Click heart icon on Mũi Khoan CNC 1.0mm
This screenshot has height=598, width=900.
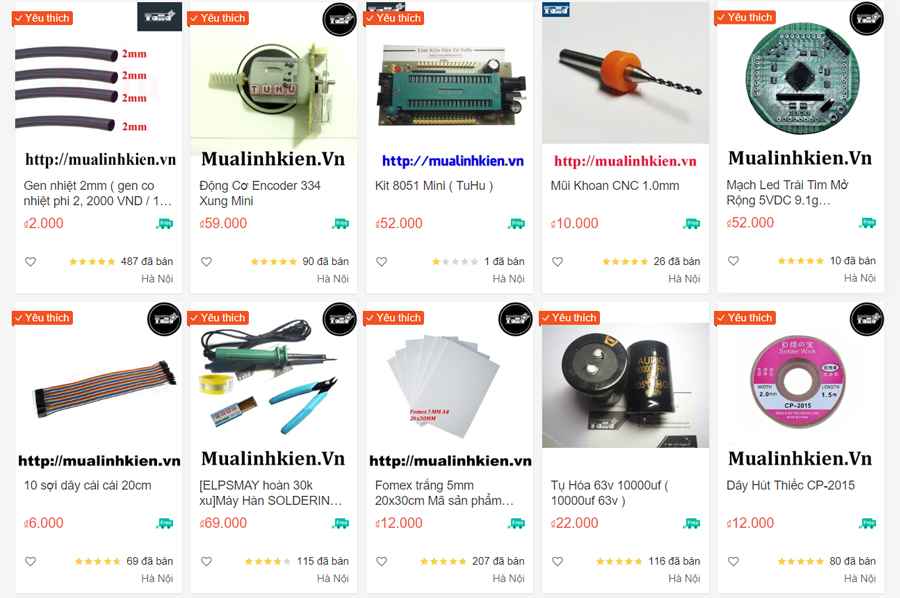(557, 262)
